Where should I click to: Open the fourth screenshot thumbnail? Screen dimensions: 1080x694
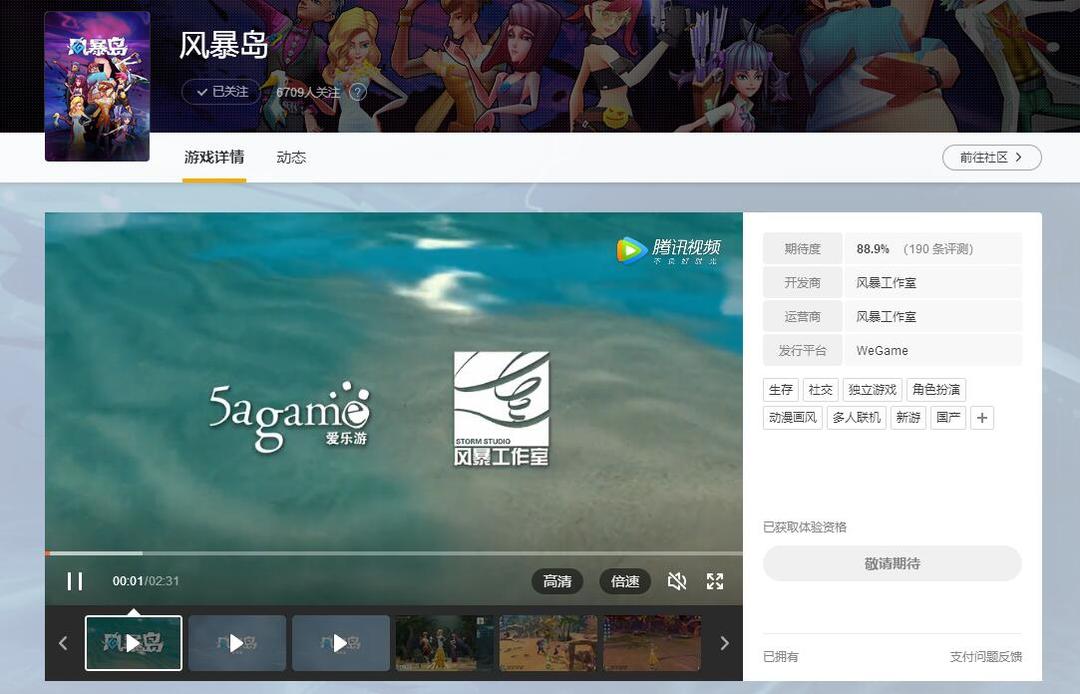(x=444, y=643)
